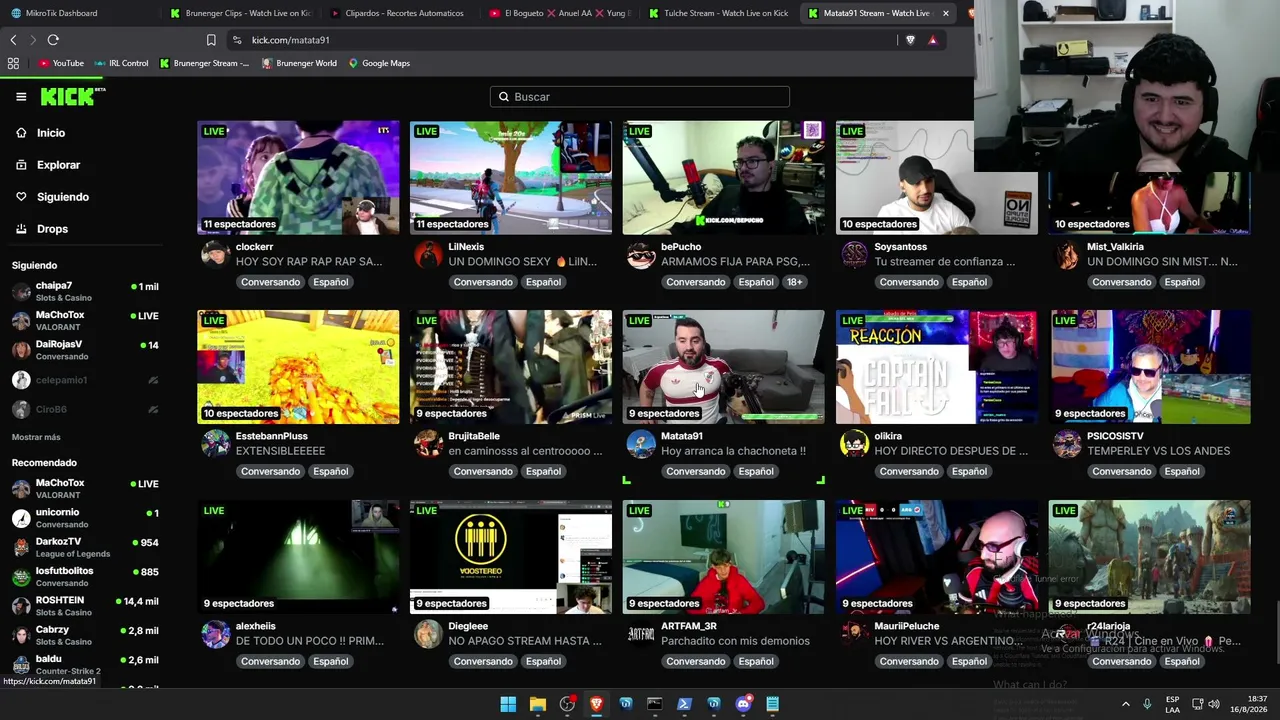Click the Conversando tag under Soysantoss

pos(909,282)
